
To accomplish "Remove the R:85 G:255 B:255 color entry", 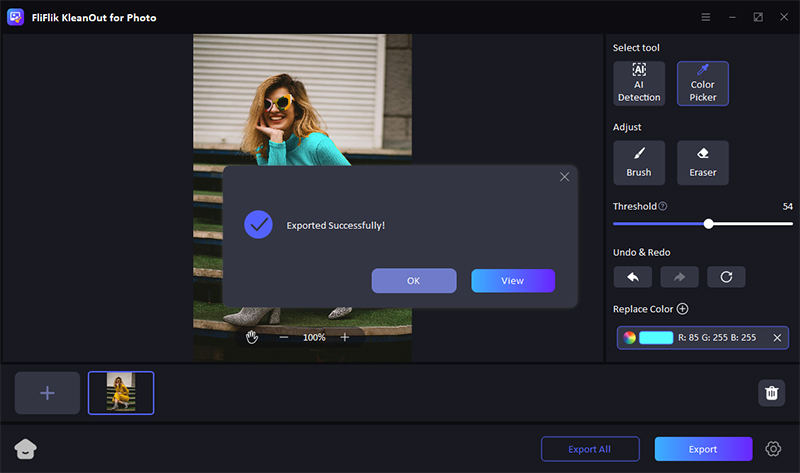I will pos(777,338).
